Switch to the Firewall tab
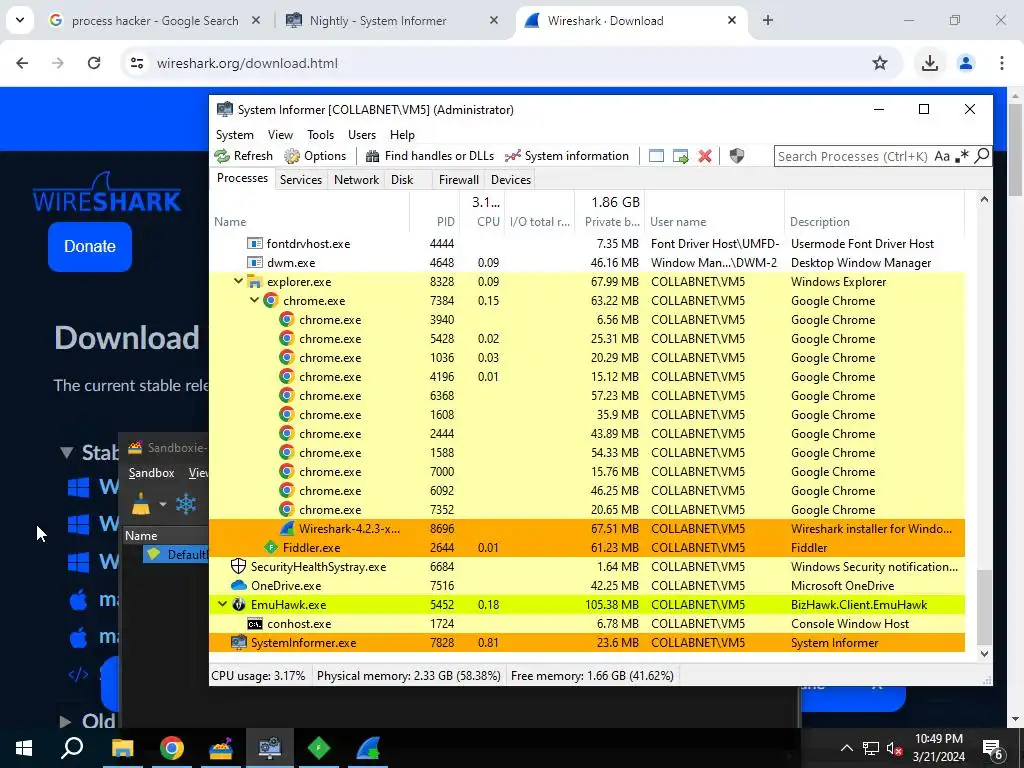The image size is (1024, 768). point(458,180)
